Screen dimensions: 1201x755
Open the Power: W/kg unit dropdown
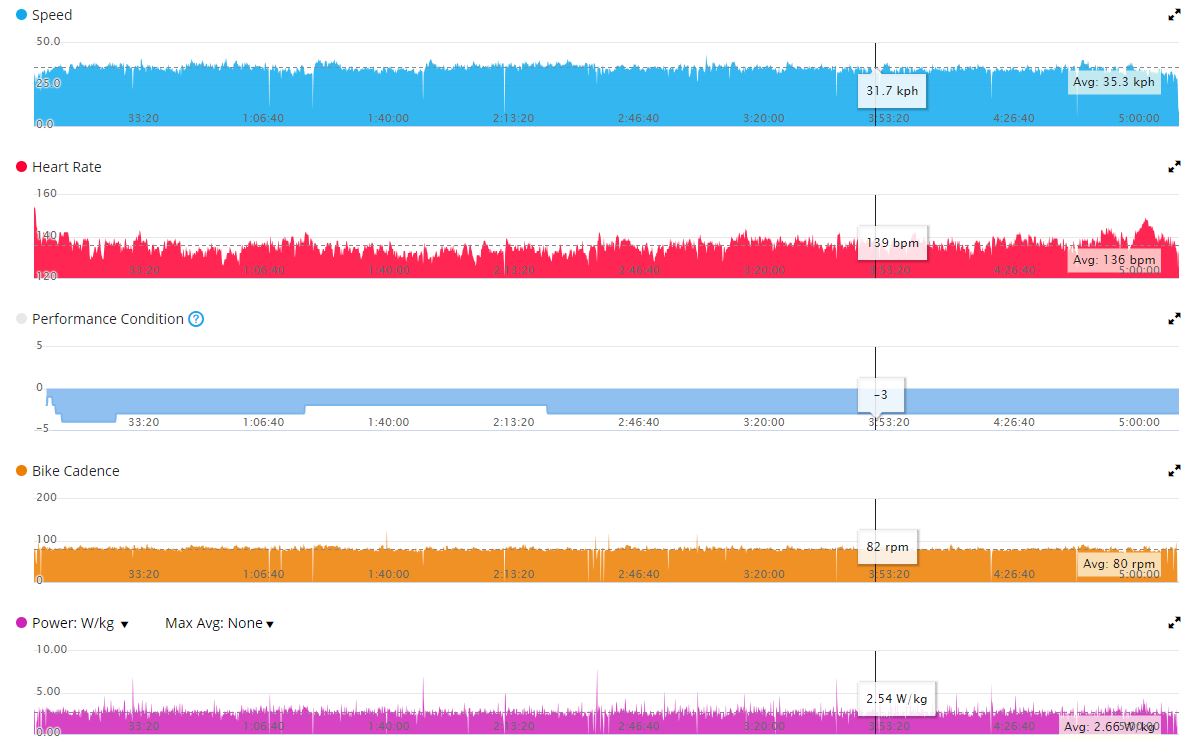pyautogui.click(x=80, y=623)
